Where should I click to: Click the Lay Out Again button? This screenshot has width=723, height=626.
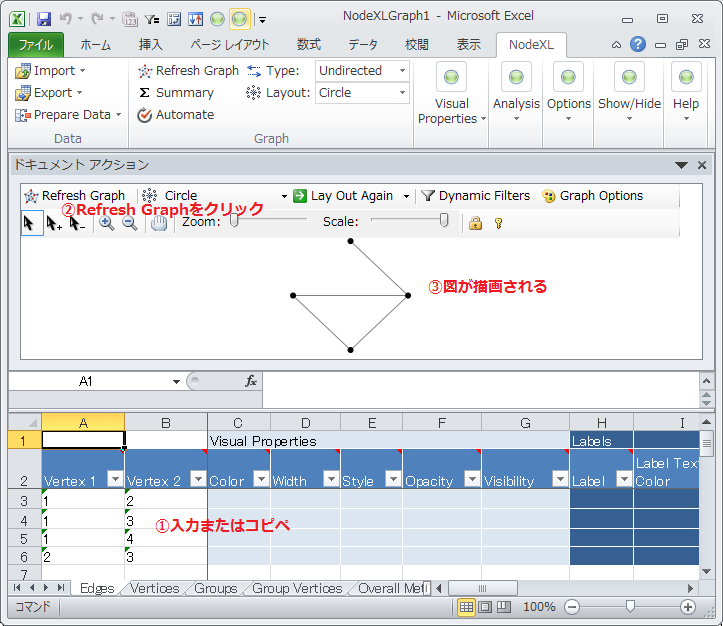pos(343,196)
